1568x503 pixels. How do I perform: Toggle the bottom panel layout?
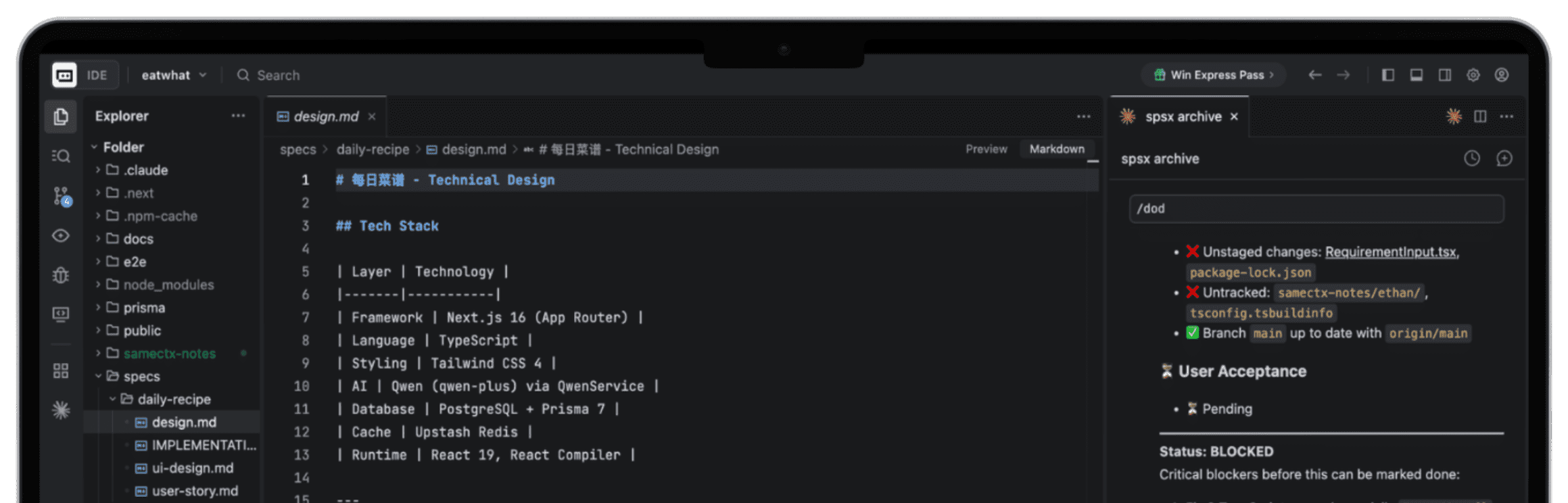pos(1417,75)
